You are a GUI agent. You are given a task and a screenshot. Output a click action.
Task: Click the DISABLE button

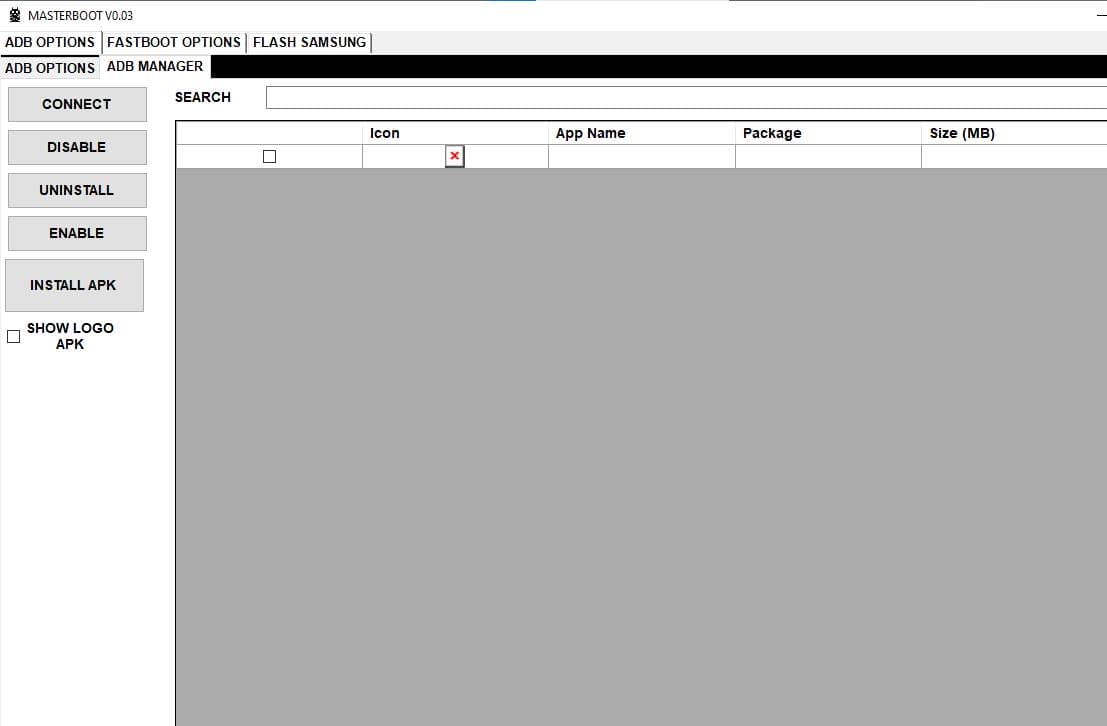pos(77,147)
